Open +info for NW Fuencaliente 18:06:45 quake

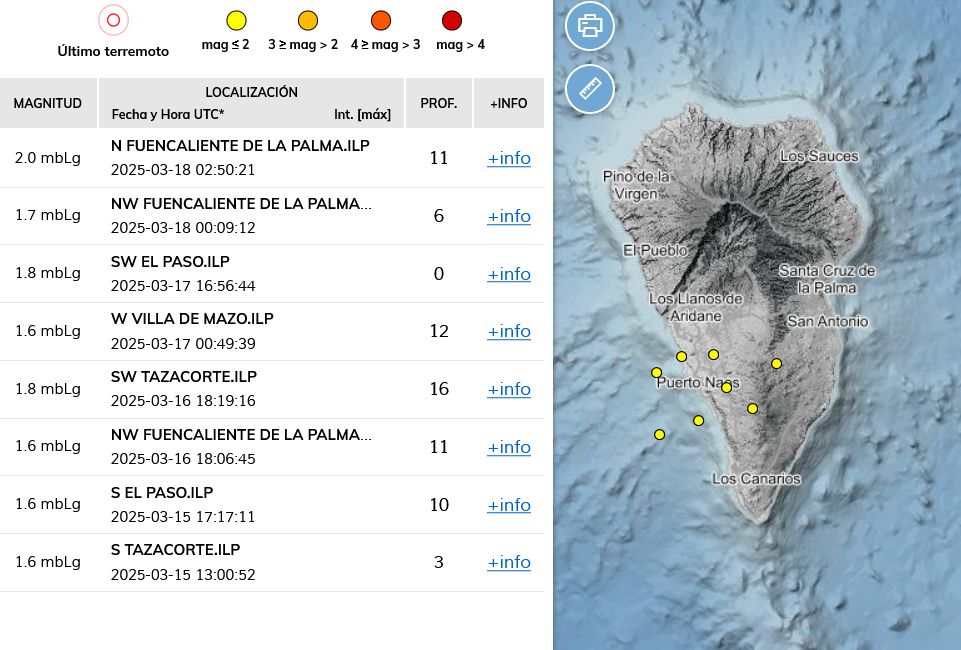509,447
